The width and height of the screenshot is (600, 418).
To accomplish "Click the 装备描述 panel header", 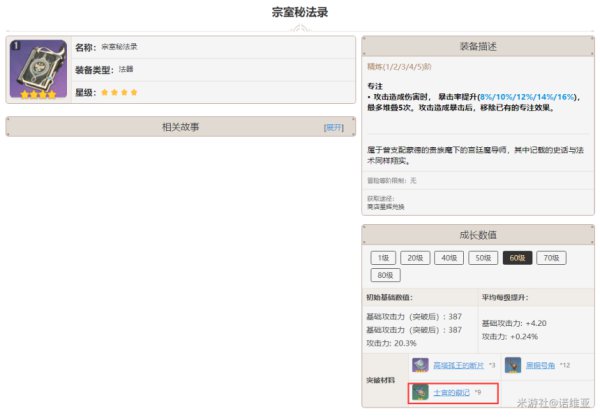I will [x=479, y=46].
